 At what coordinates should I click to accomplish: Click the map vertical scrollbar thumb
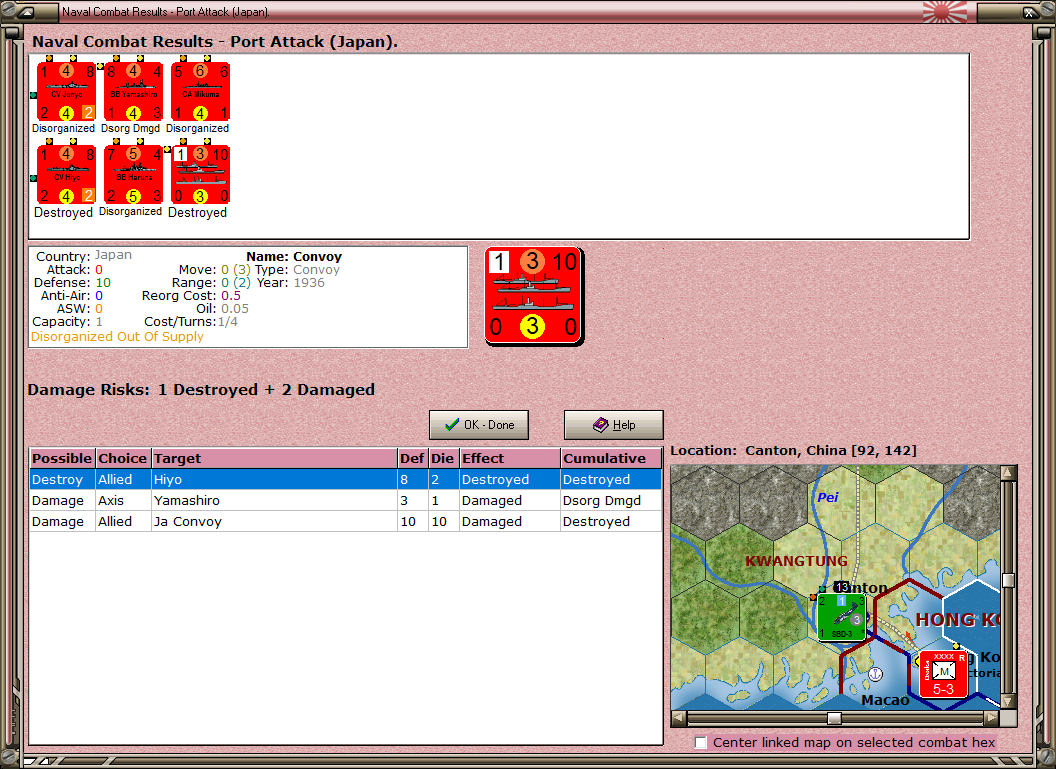coord(1008,580)
